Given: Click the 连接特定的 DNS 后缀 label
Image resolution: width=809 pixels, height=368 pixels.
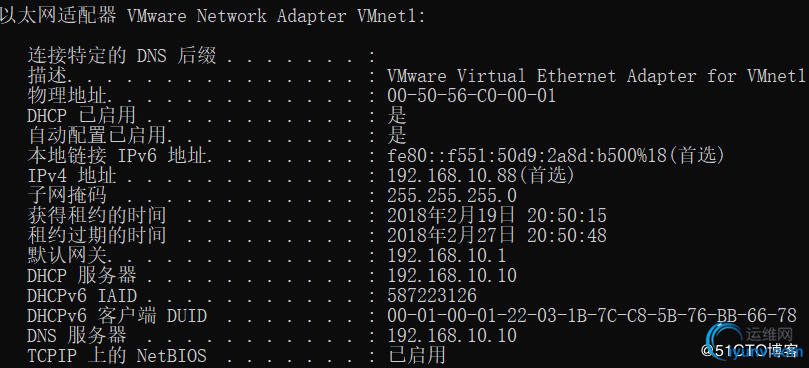Looking at the screenshot, I should (121, 56).
